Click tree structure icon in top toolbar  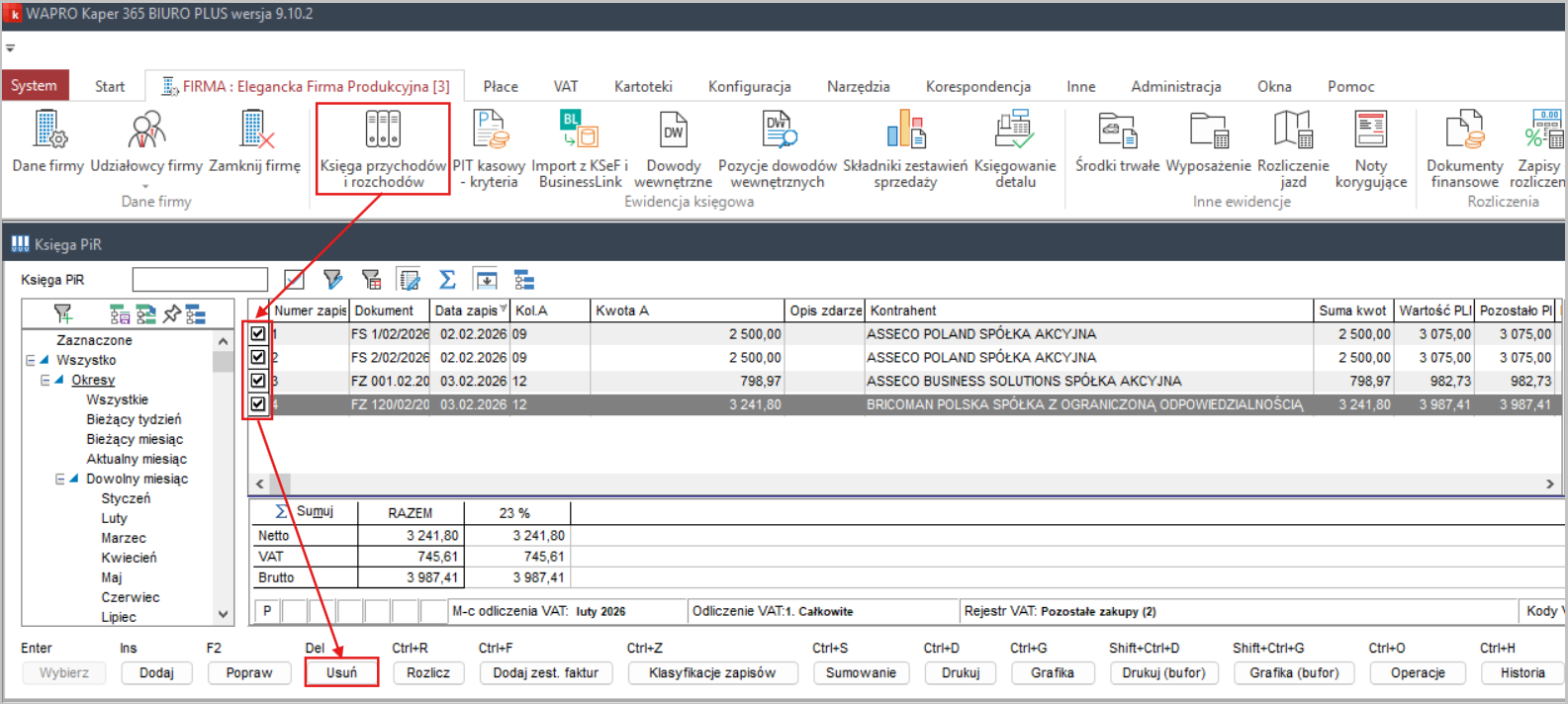pos(524,280)
